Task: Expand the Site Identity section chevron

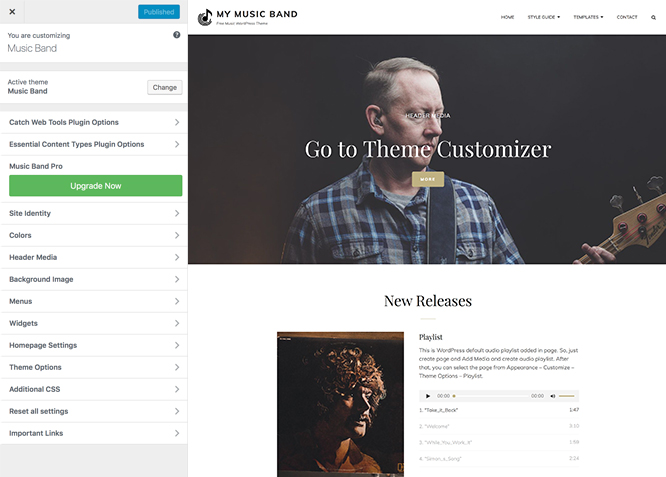Action: point(177,213)
